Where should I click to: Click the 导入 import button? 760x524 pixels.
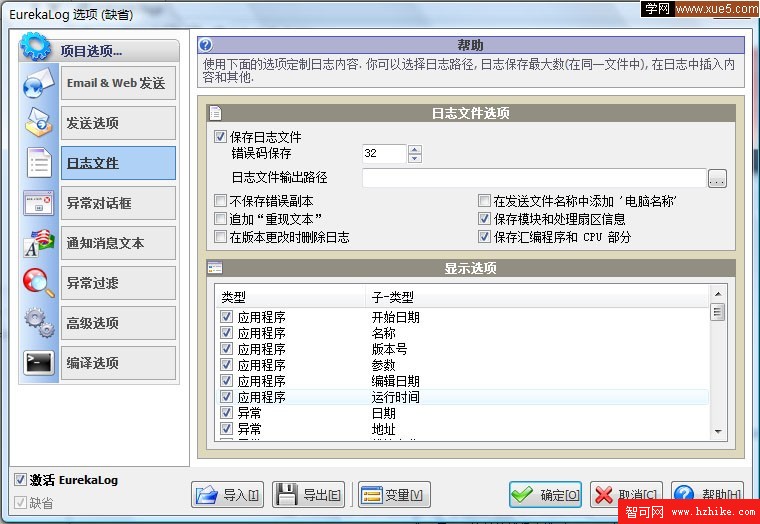click(227, 494)
